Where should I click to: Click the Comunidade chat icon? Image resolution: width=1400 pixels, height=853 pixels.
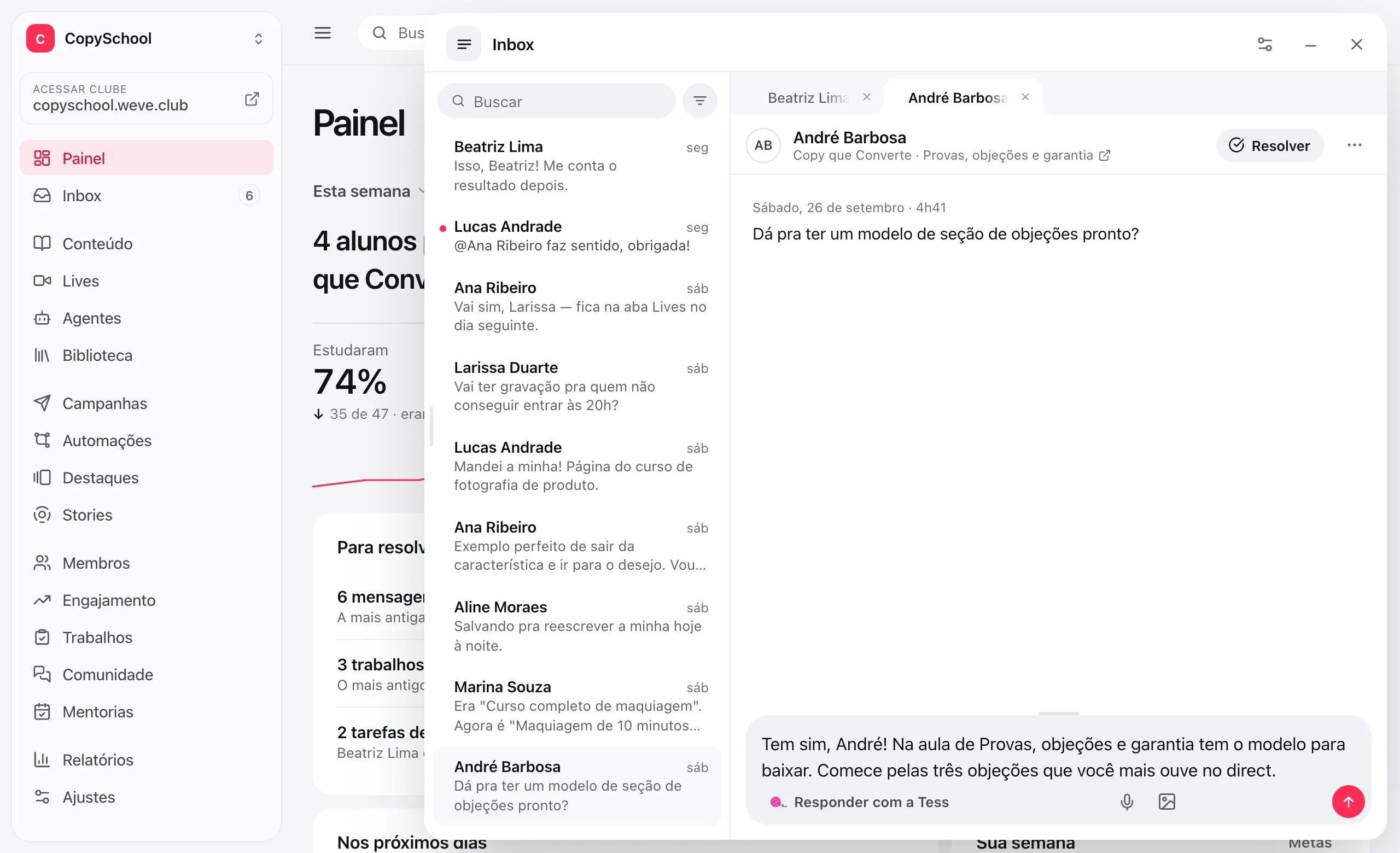pyautogui.click(x=42, y=674)
